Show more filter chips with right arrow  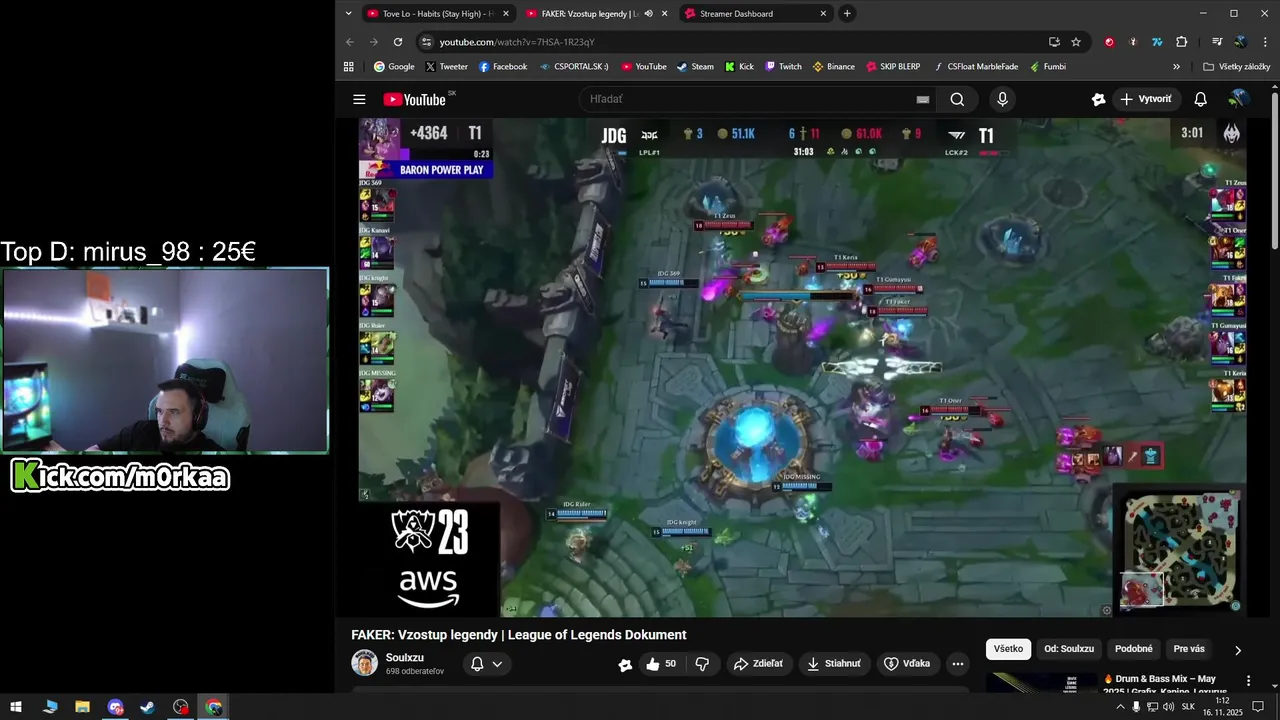pos(1238,650)
